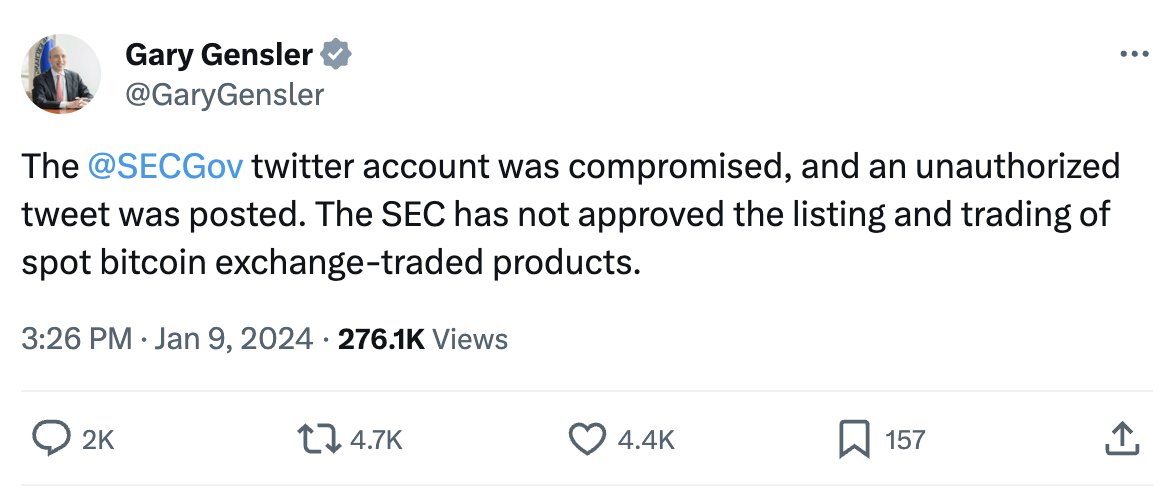The width and height of the screenshot is (1170, 492).
Task: Follow the @SECGov mention link
Action: pos(166,166)
